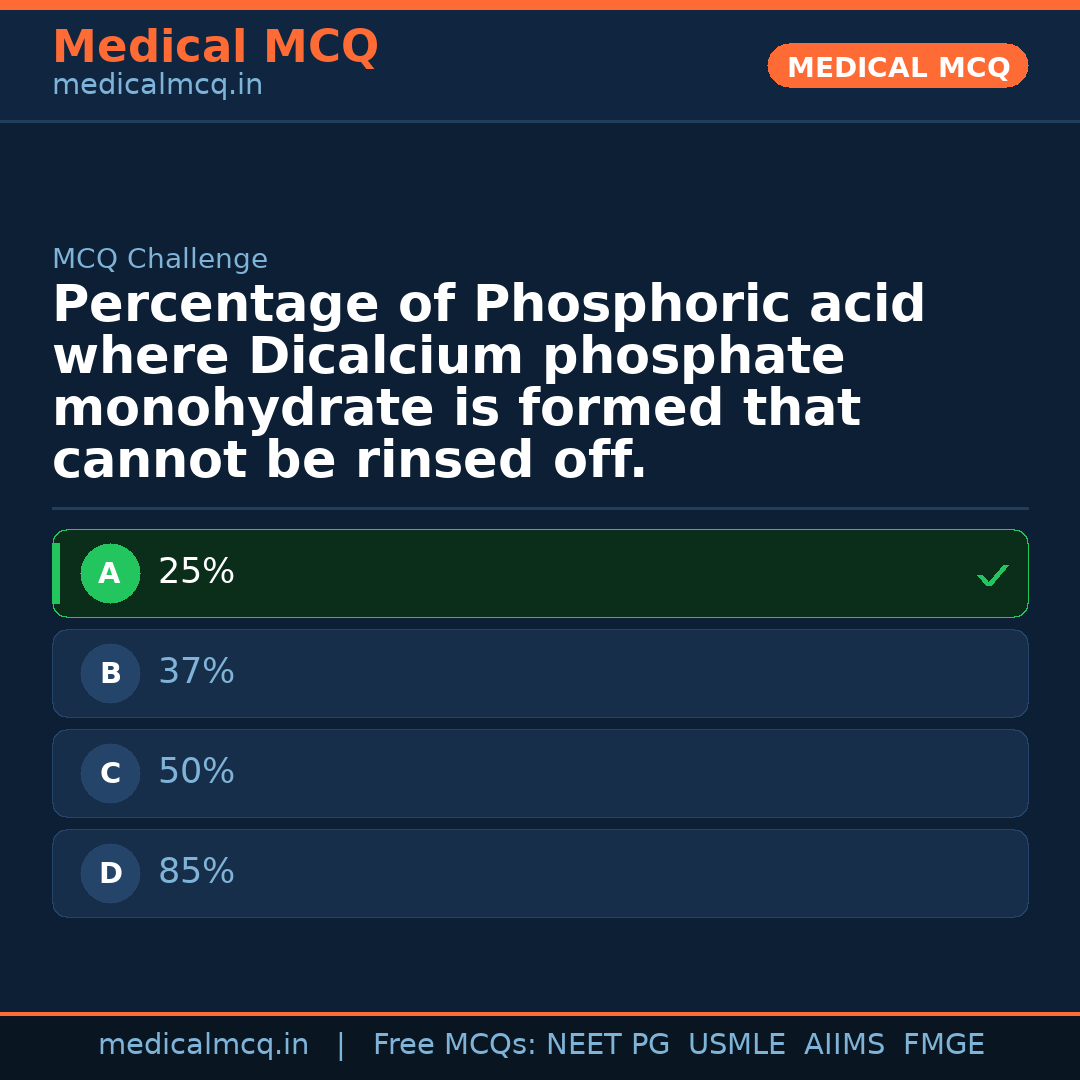Viewport: 1080px width, 1080px height.
Task: Choose the 25% answer text
Action: tap(196, 572)
